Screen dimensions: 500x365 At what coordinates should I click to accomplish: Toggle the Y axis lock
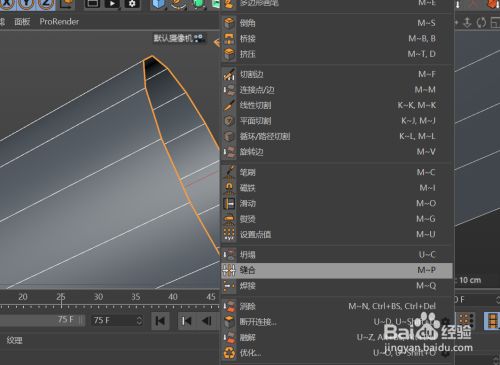tap(27, 4)
